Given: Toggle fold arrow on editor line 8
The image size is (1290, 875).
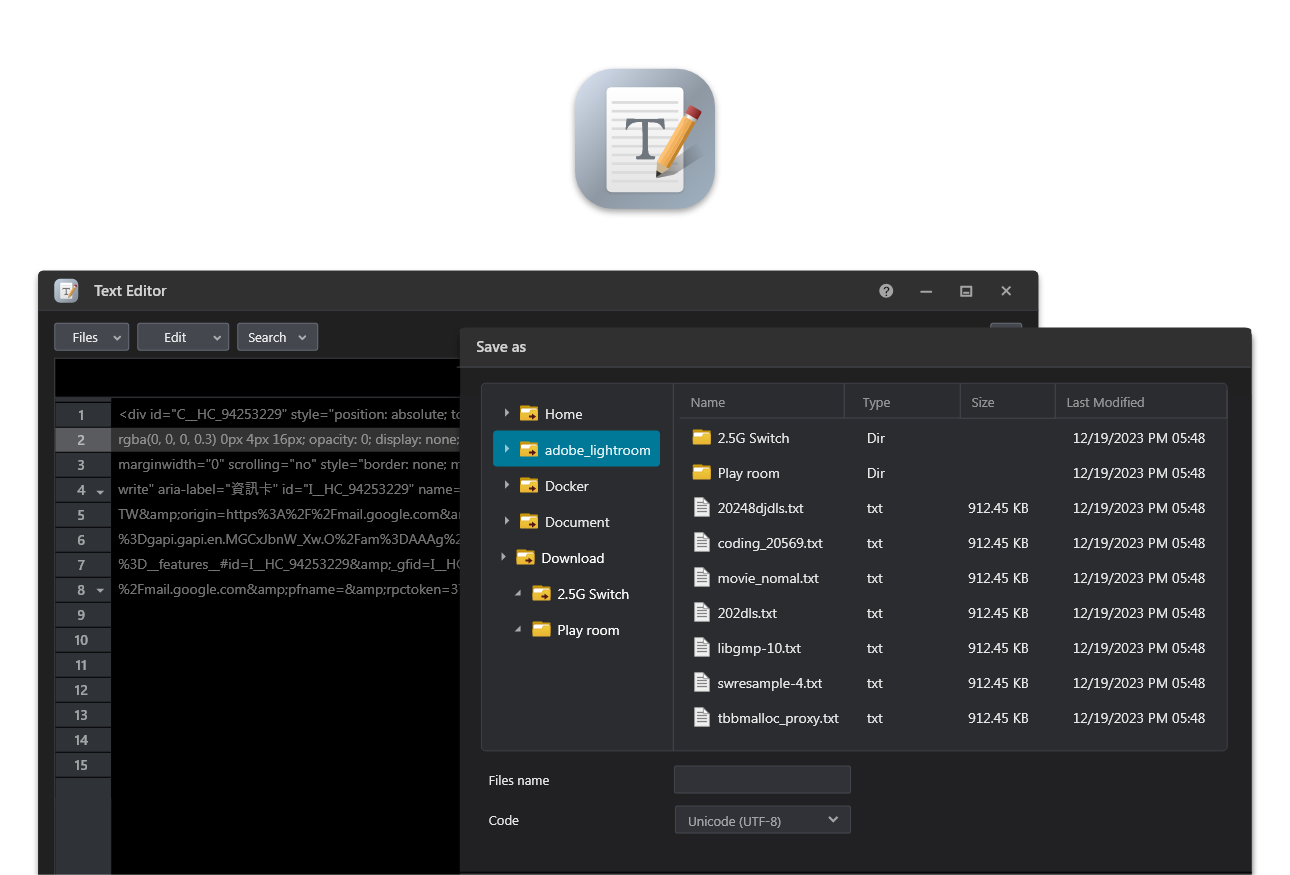Looking at the screenshot, I should (100, 592).
